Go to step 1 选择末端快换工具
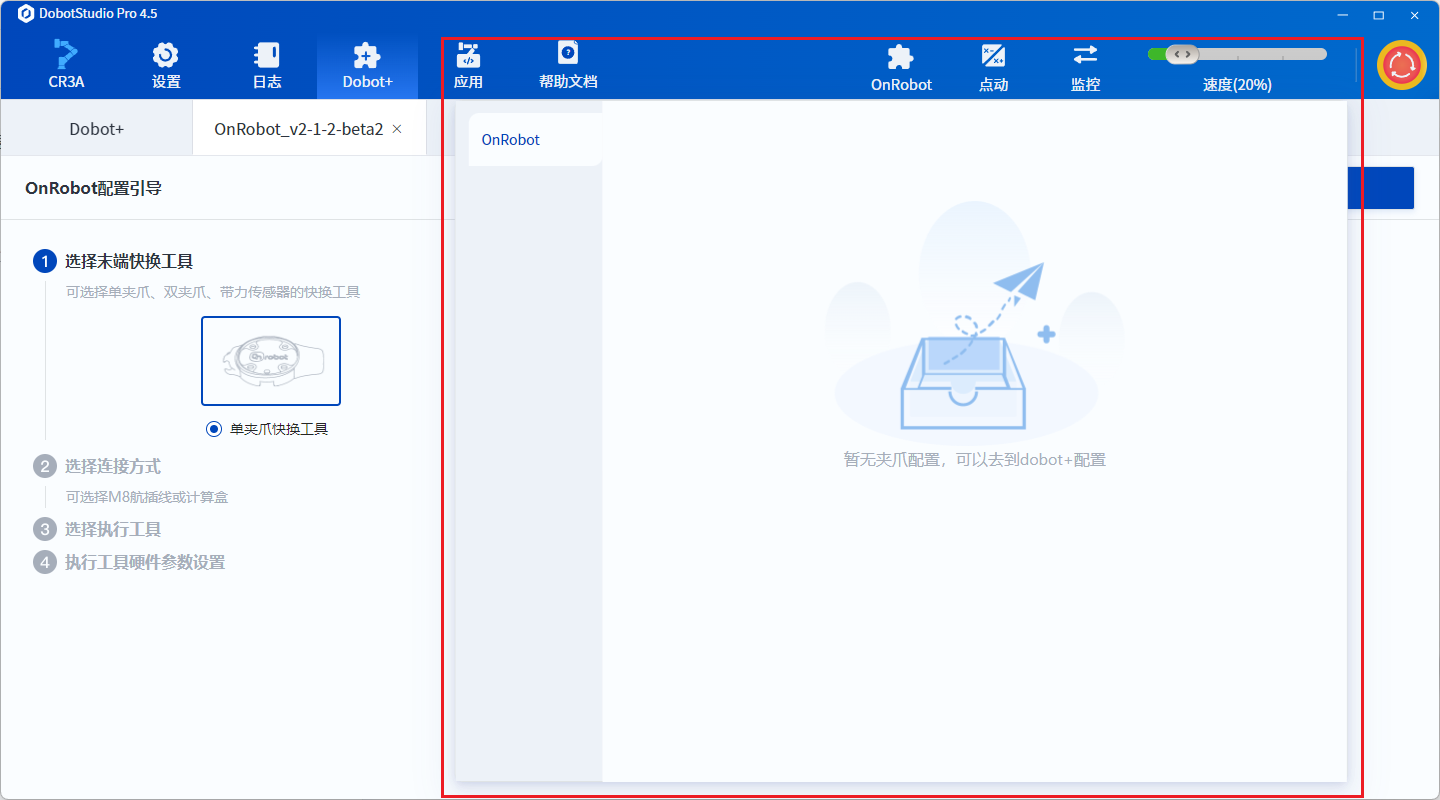This screenshot has height=800, width=1440. pos(129,262)
